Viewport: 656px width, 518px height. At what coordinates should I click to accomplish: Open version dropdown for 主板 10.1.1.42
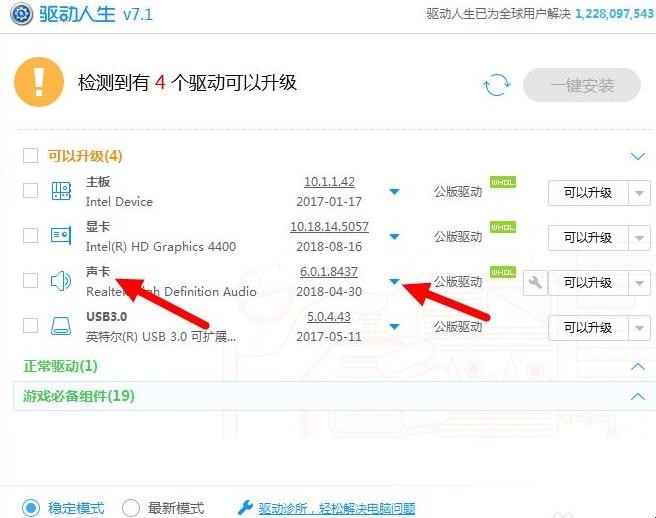(x=394, y=192)
